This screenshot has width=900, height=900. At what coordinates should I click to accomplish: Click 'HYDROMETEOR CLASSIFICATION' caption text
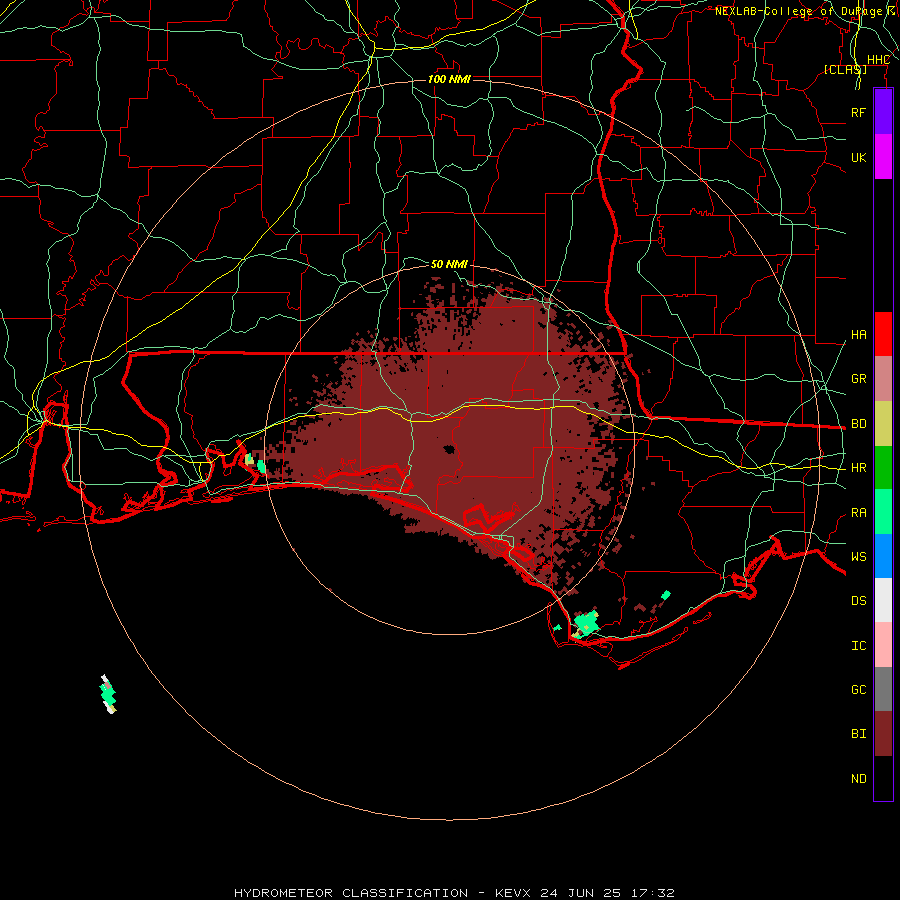[351, 893]
